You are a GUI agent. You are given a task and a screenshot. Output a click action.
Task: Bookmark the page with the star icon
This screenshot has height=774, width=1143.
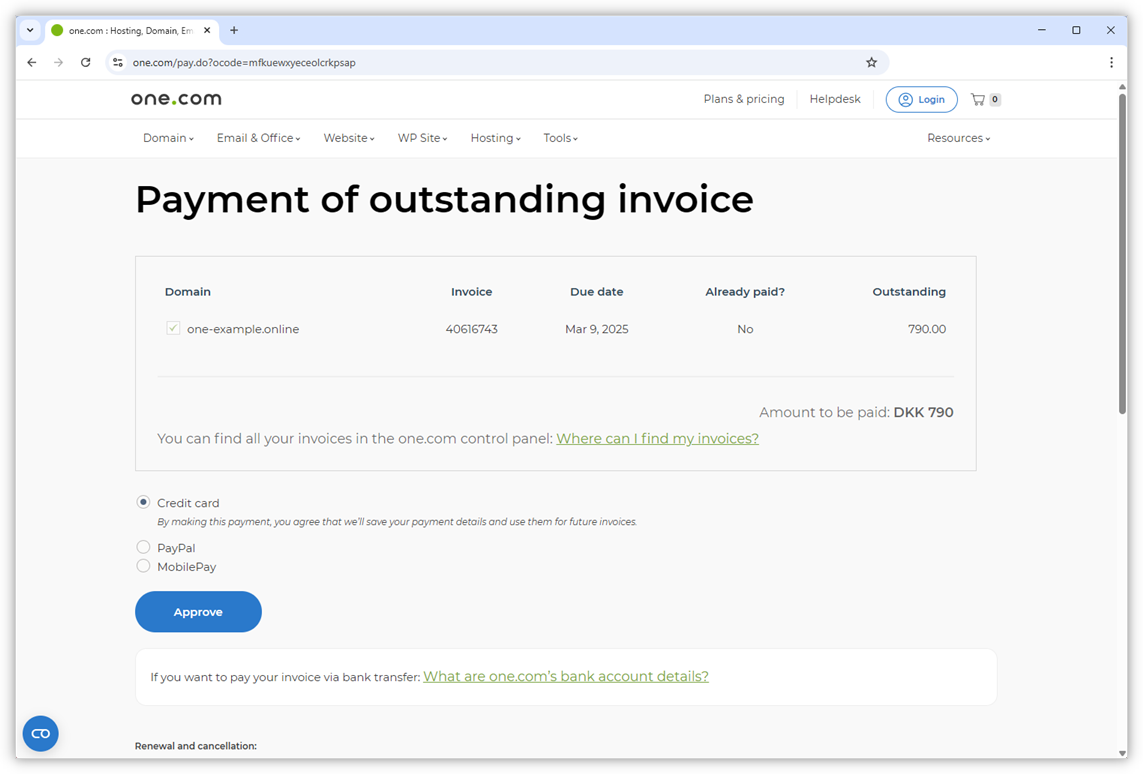click(x=871, y=62)
